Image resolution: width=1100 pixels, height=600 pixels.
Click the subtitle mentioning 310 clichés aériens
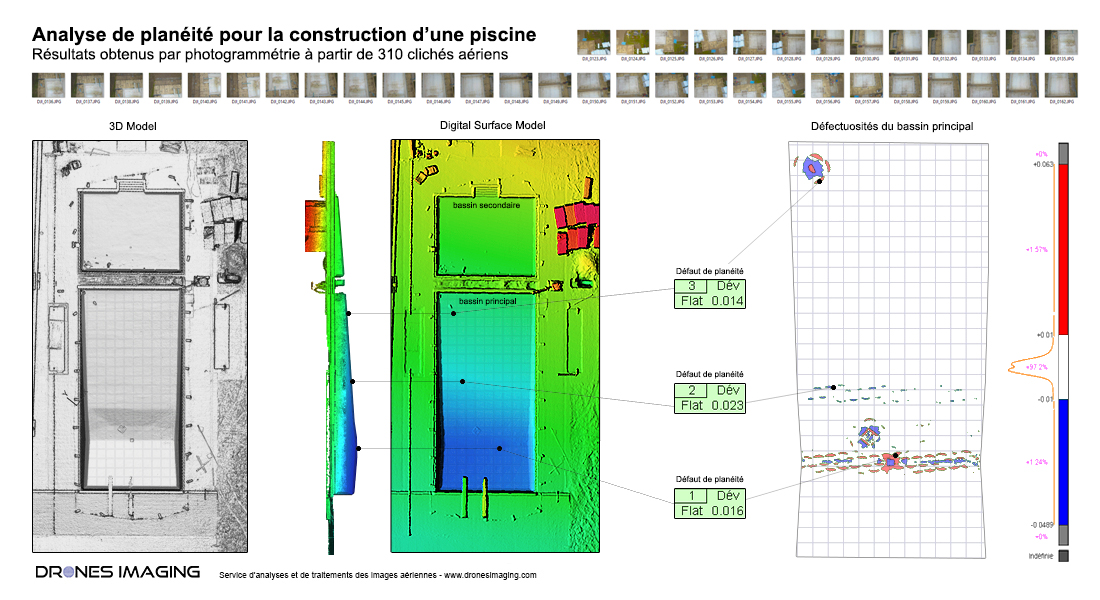tap(270, 55)
